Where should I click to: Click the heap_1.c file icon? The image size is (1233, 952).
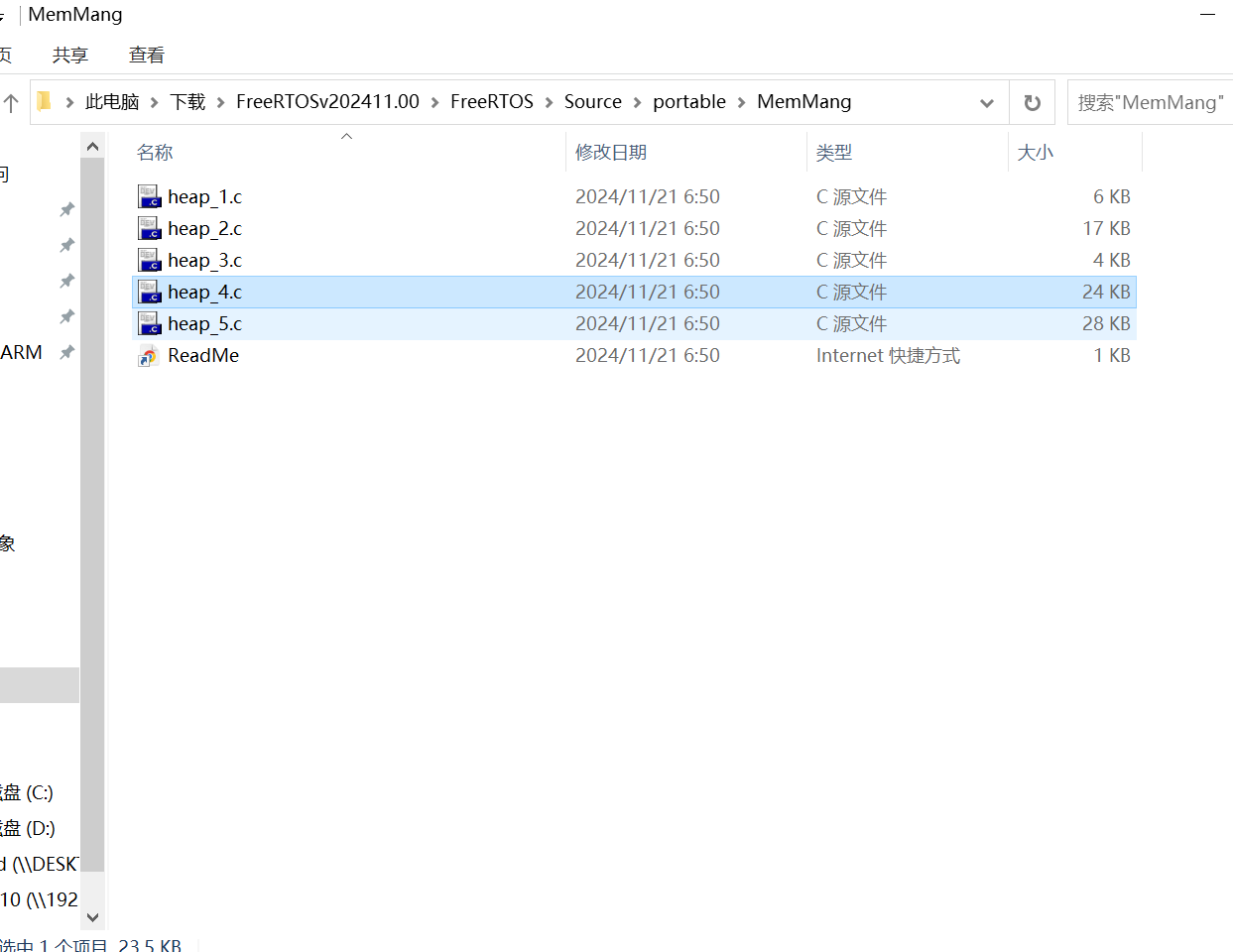[x=149, y=196]
